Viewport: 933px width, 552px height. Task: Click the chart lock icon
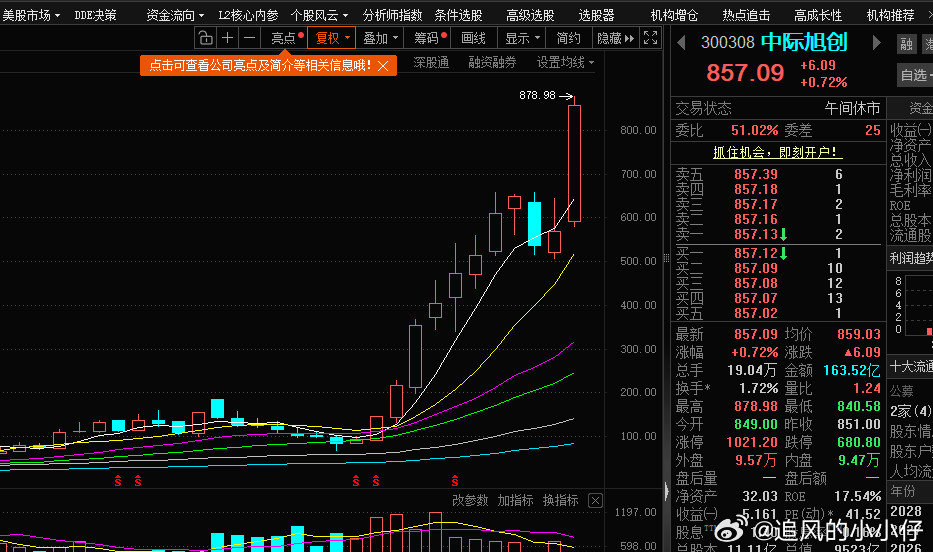tap(205, 38)
